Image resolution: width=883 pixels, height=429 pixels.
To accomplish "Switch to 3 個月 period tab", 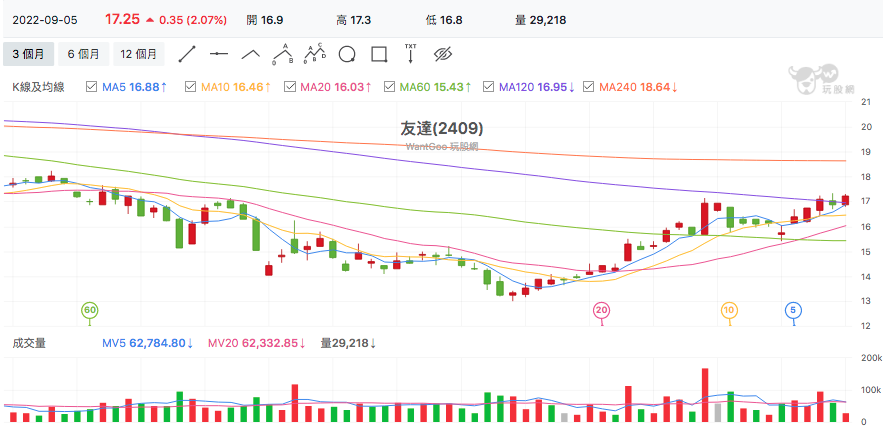I will tap(28, 54).
